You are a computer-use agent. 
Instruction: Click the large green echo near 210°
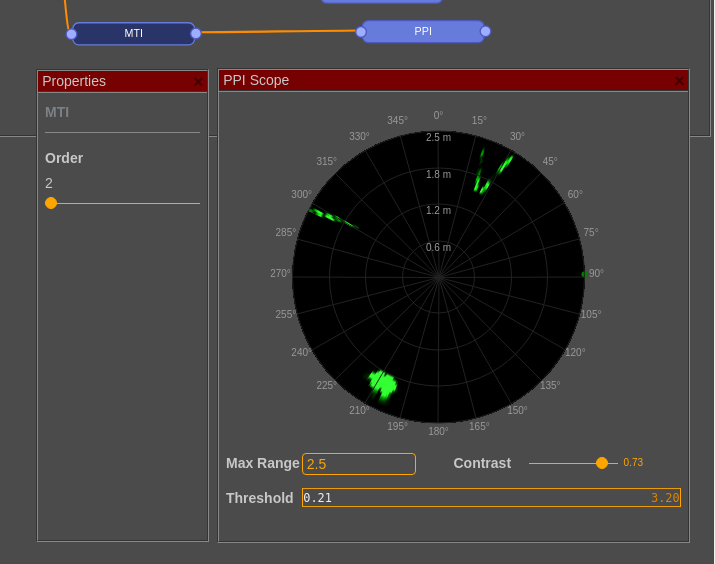[x=382, y=383]
